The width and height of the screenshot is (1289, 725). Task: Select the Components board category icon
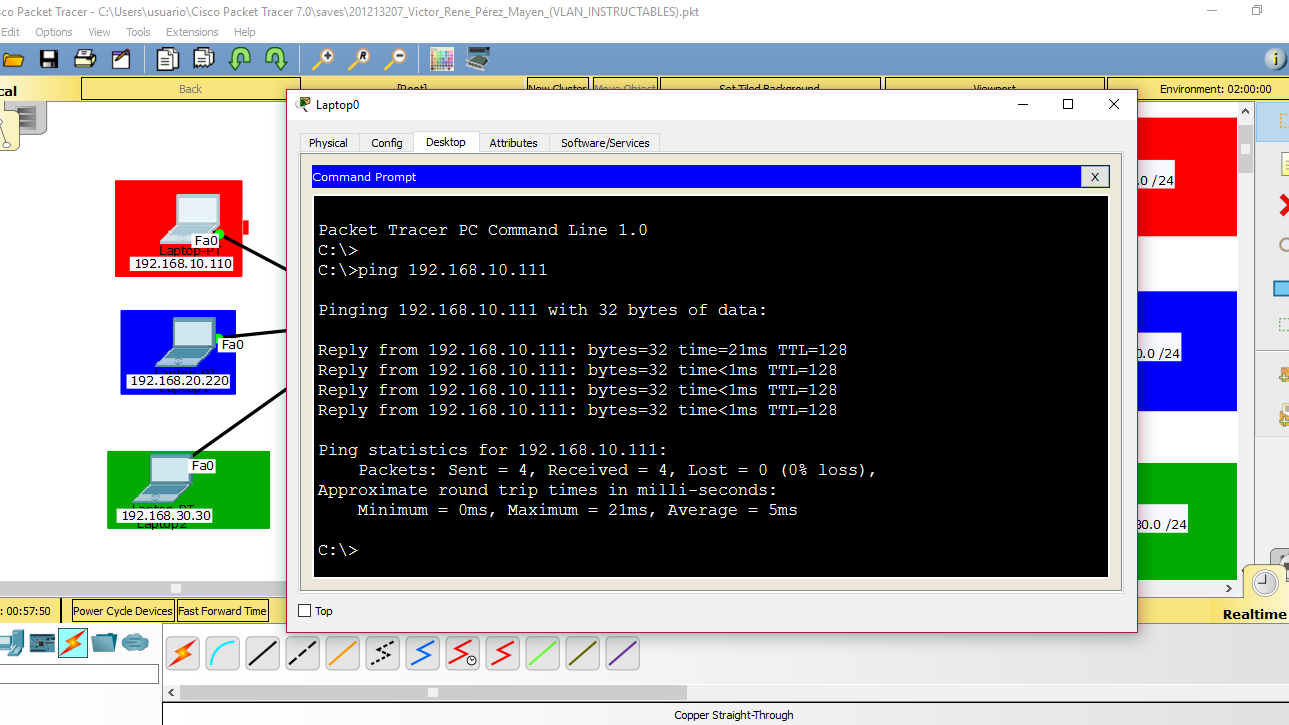(x=42, y=642)
